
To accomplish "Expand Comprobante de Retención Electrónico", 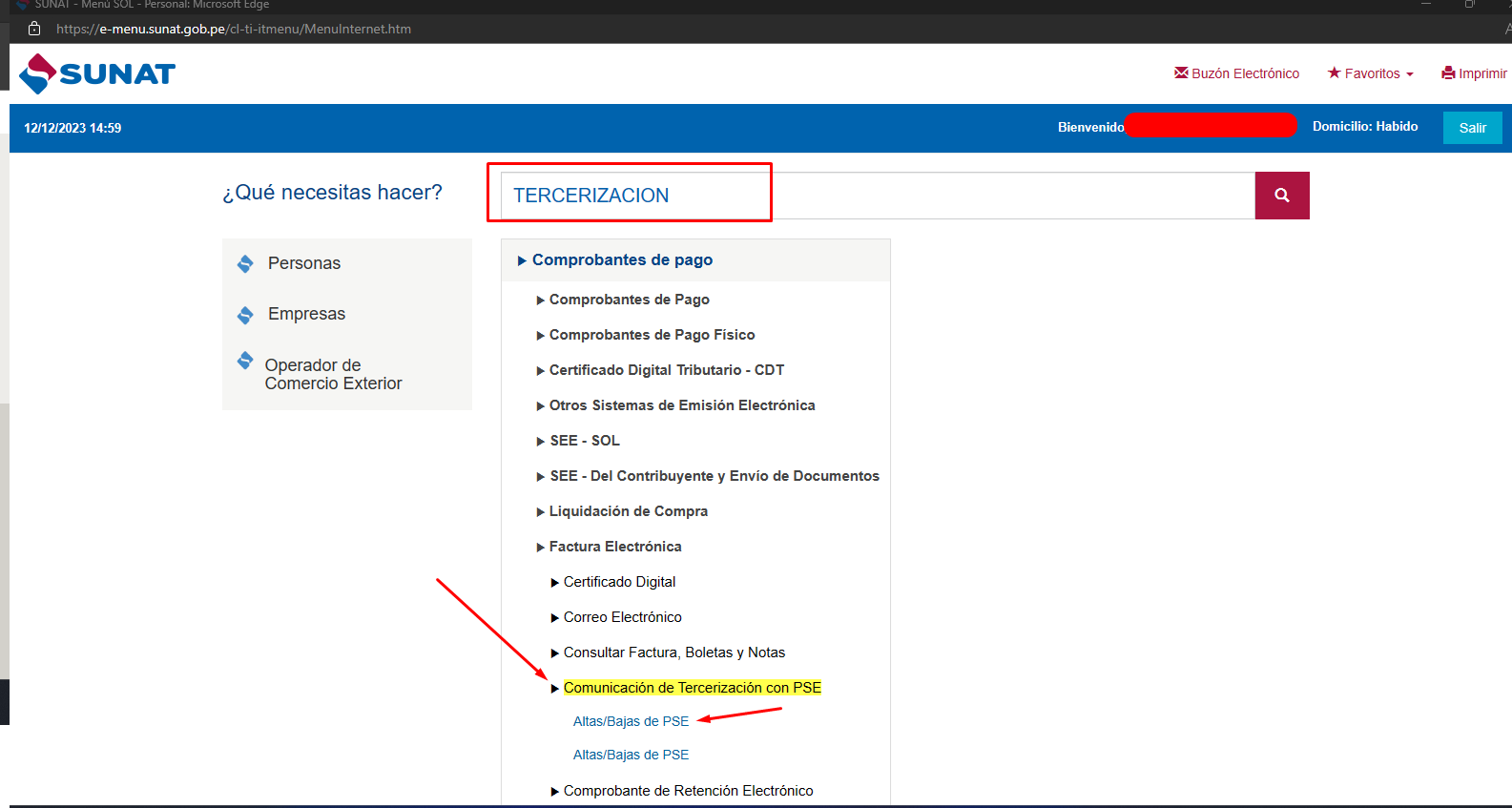I will click(x=688, y=791).
